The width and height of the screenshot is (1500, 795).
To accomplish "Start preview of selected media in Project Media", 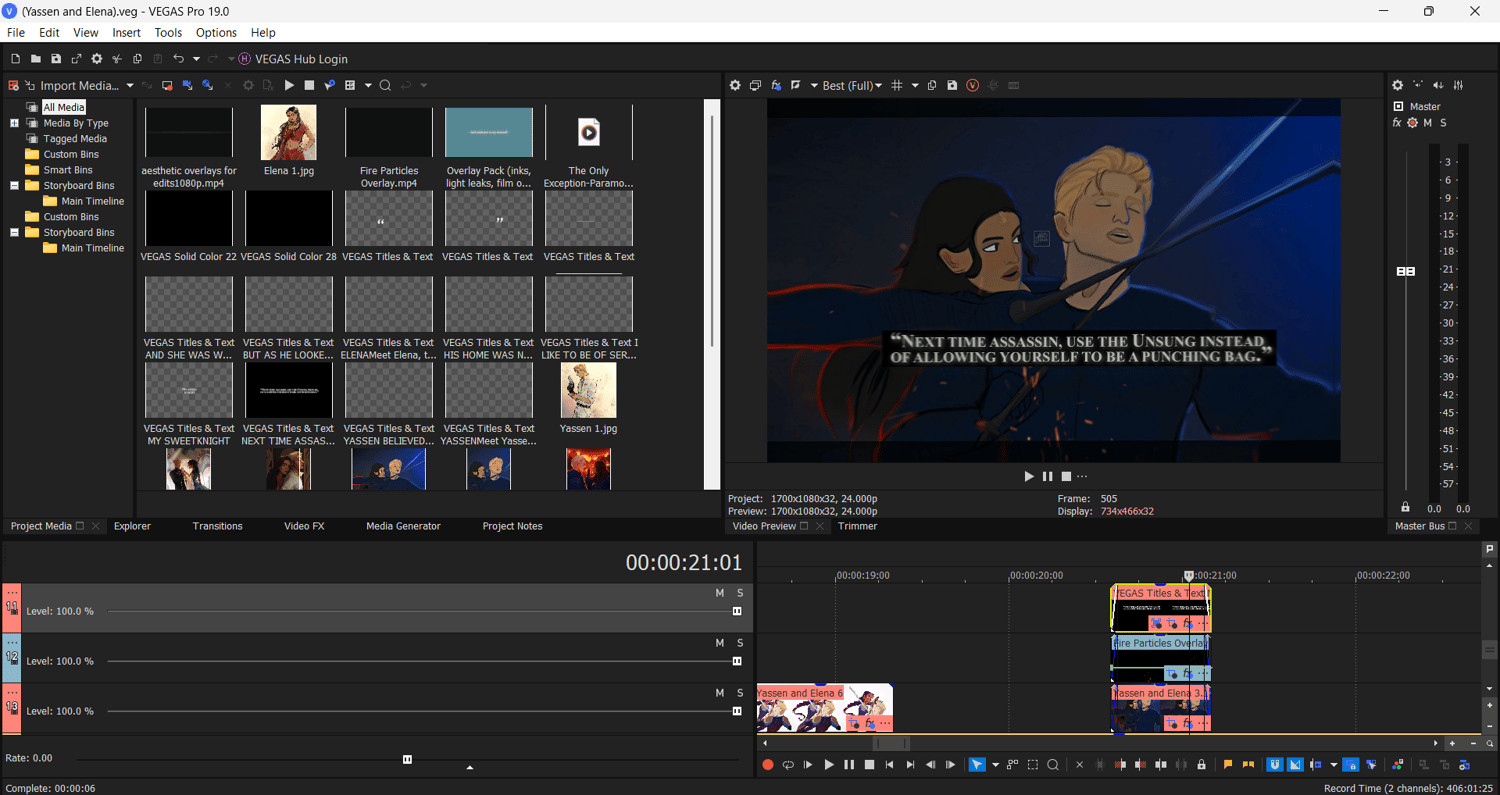I will point(289,86).
